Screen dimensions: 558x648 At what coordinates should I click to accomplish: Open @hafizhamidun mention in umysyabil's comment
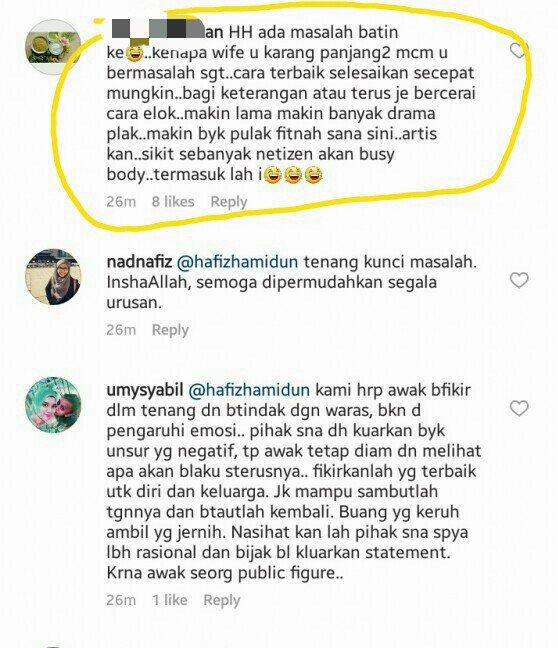click(249, 390)
